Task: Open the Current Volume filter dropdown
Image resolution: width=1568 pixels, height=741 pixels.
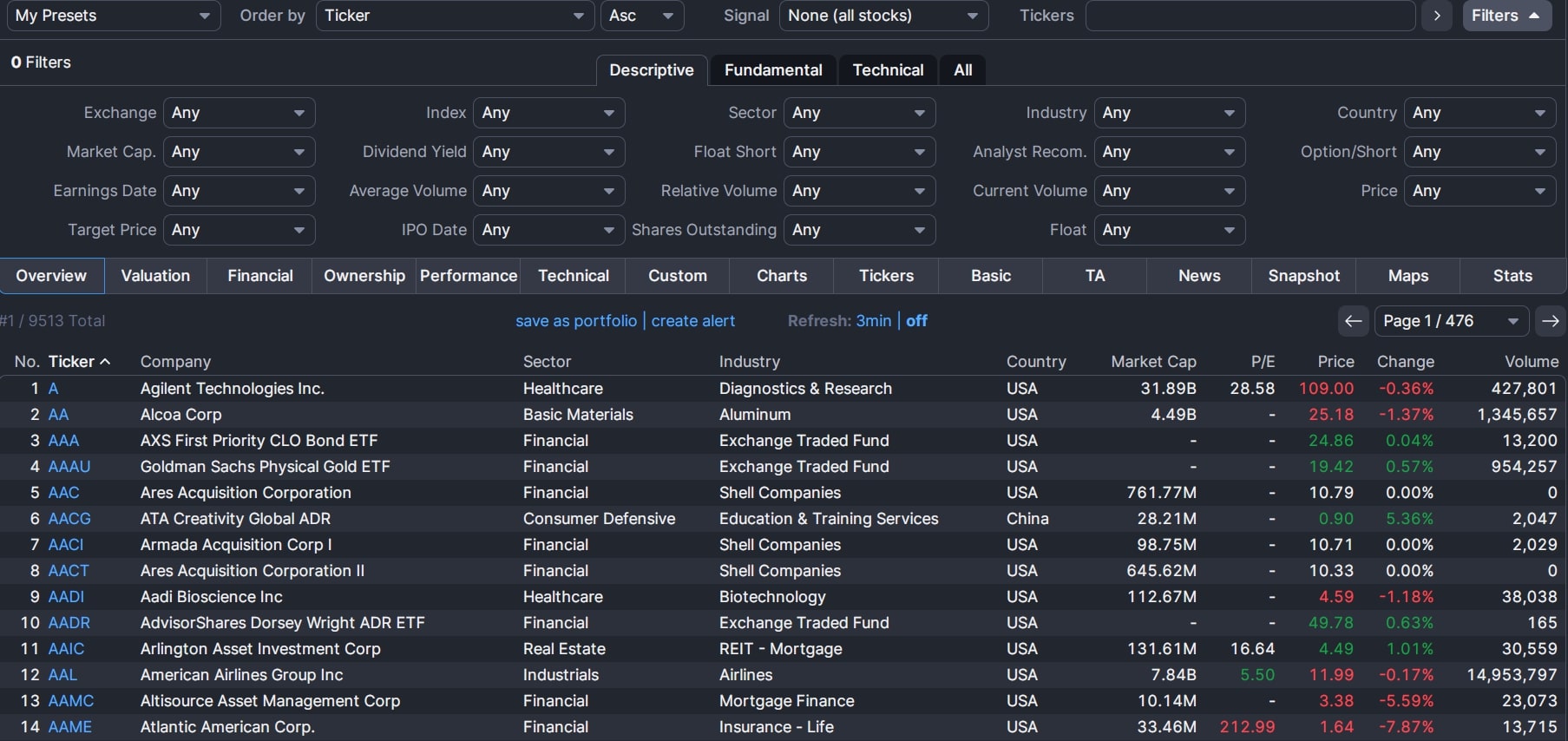Action: (1170, 191)
